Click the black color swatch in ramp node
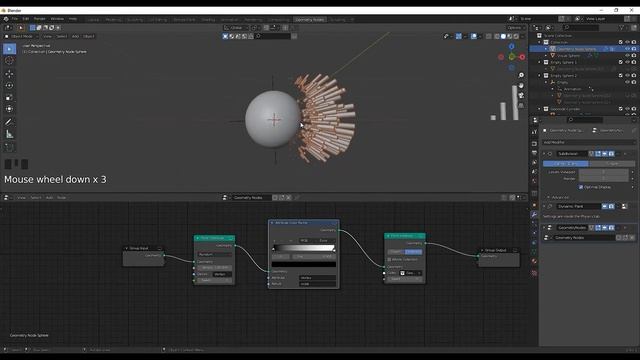Screen dimensions: 640x360 304,264
